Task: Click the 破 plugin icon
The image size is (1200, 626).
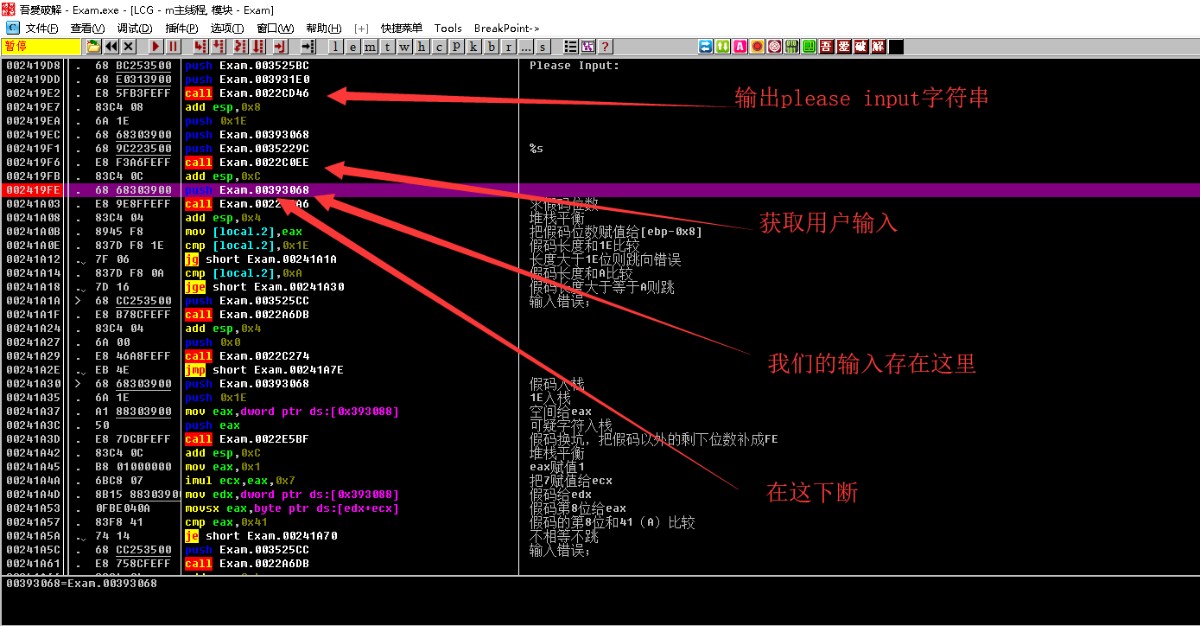Action: pyautogui.click(x=860, y=46)
